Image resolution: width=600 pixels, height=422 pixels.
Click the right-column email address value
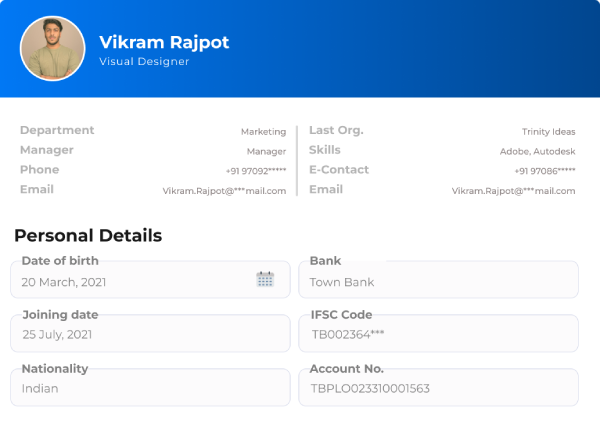513,190
